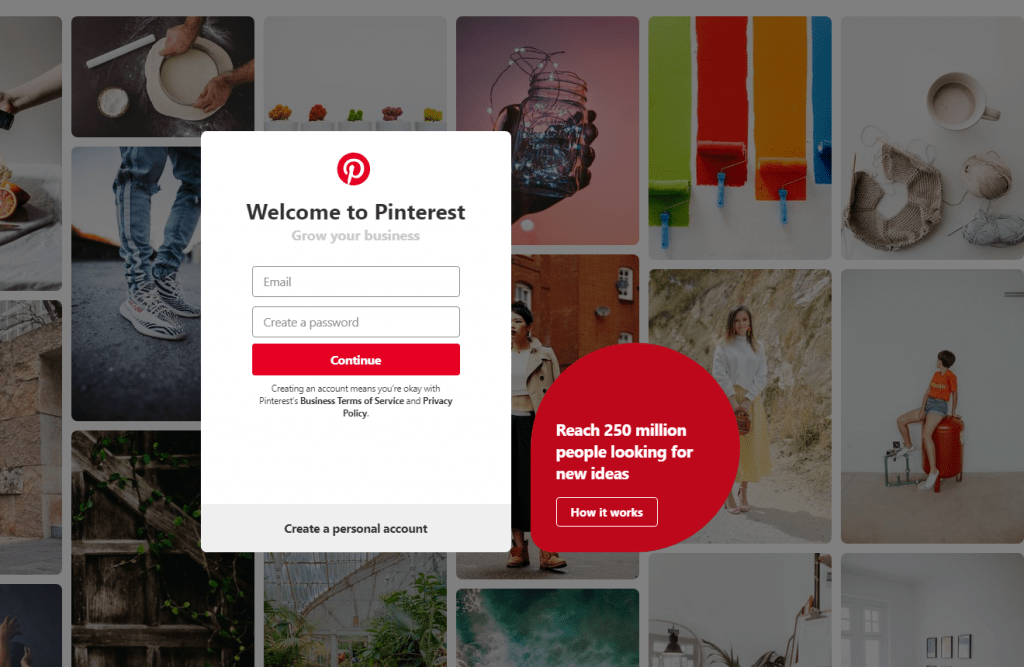Select the Create a password field

tap(356, 322)
